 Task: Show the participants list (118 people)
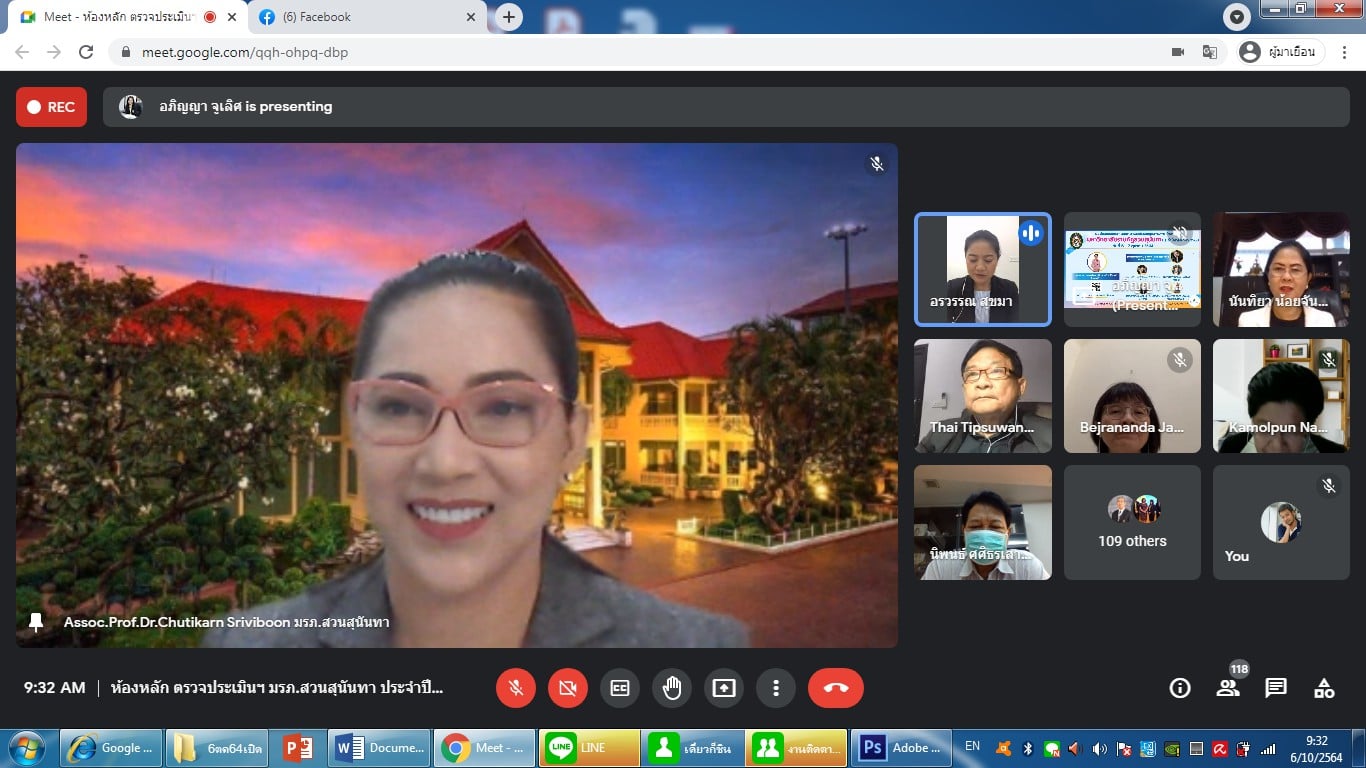[x=1228, y=688]
